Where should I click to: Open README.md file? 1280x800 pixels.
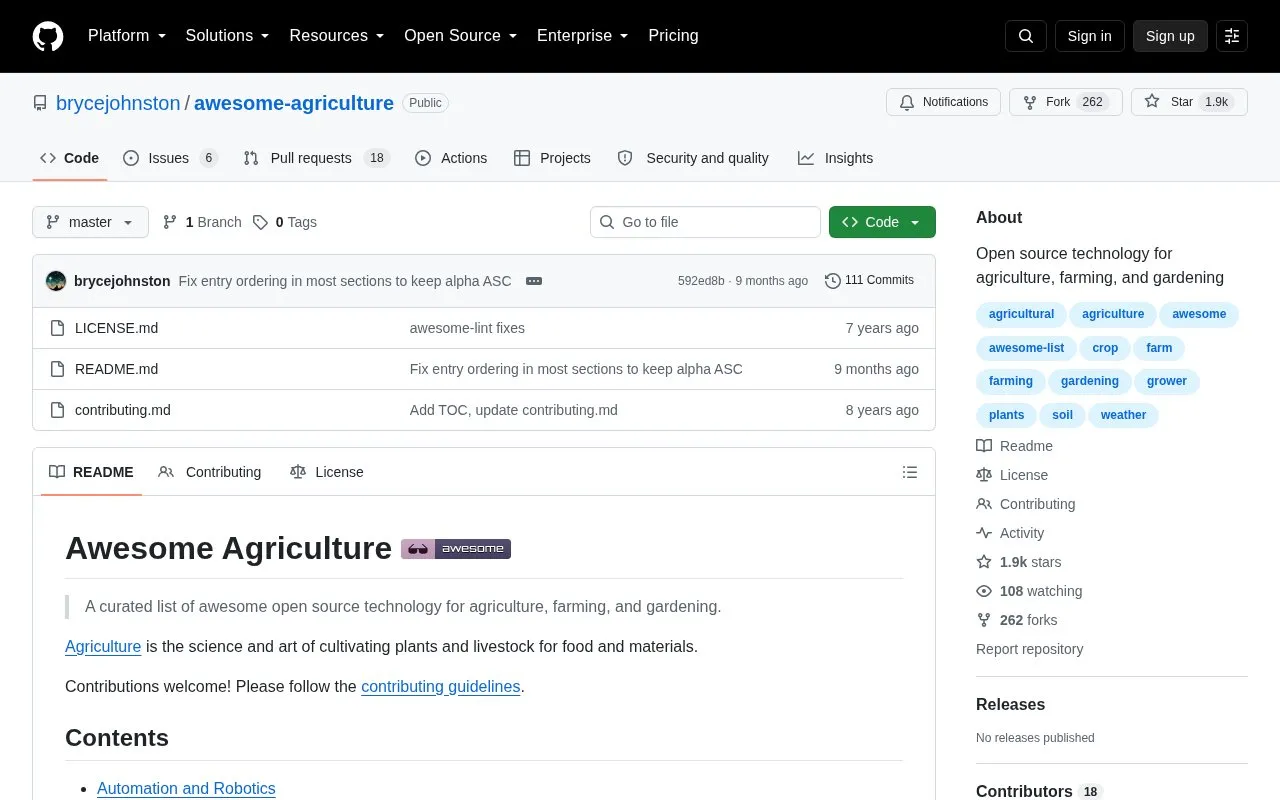(116, 369)
